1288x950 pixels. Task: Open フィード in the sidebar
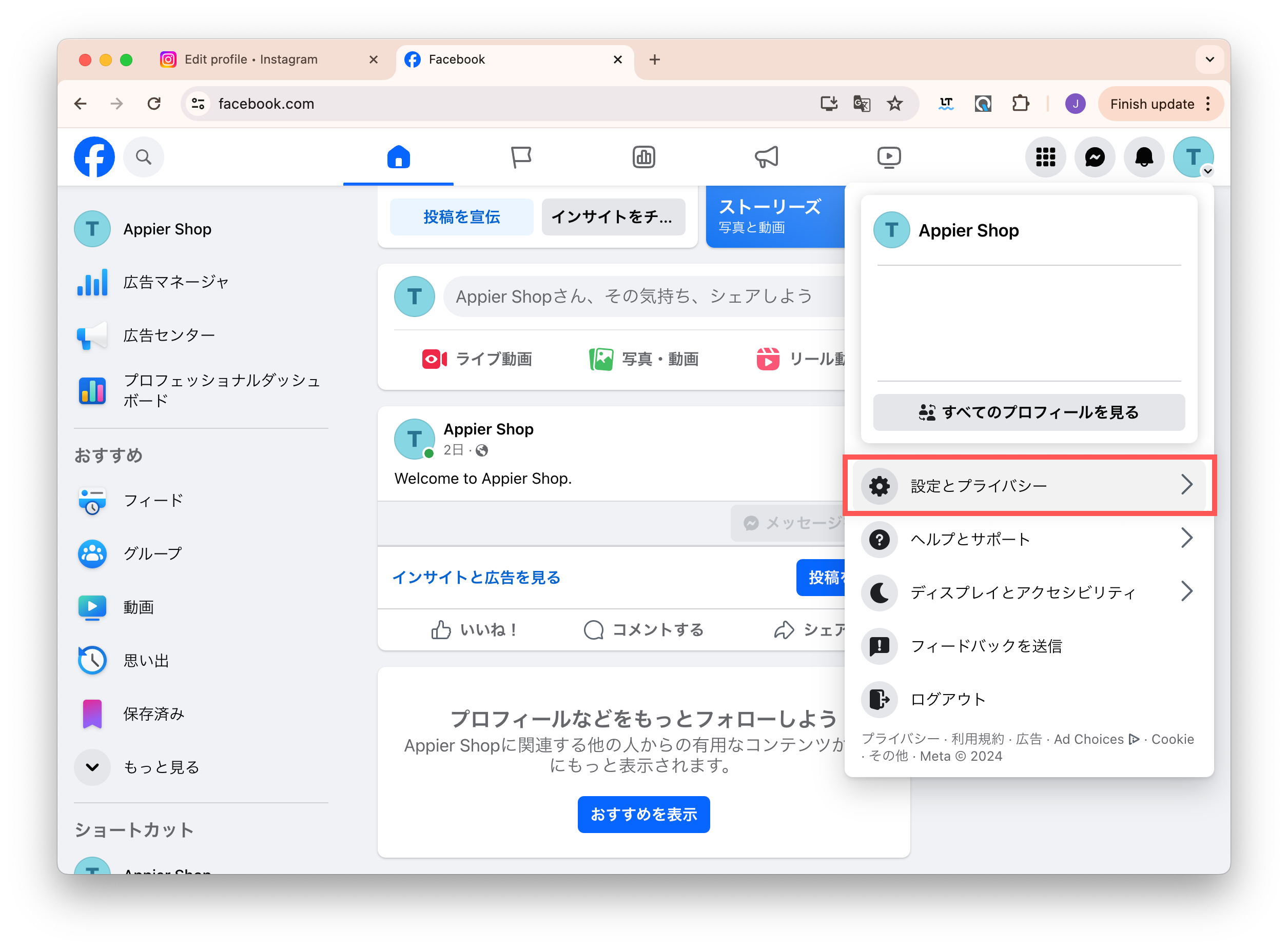point(201,501)
